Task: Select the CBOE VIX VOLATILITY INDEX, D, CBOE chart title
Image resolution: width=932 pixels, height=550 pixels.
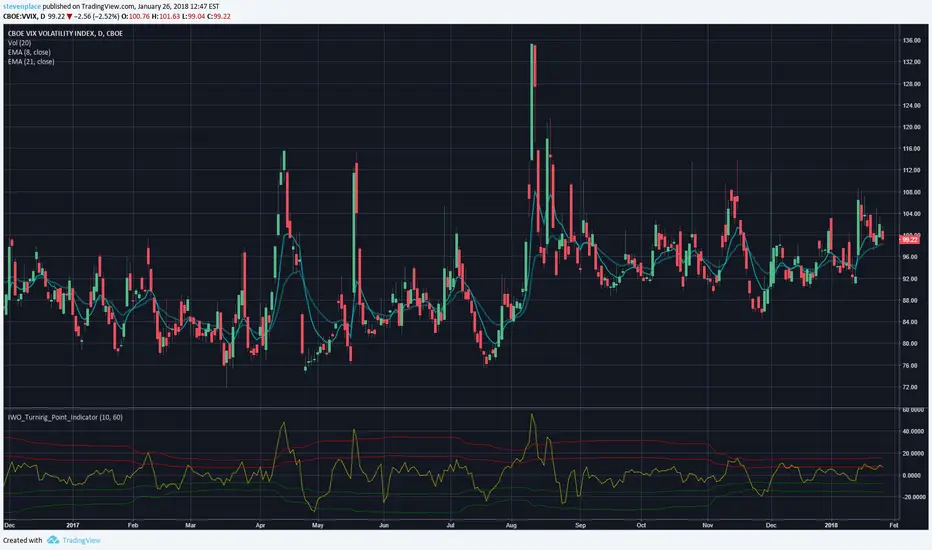Action: pos(65,33)
